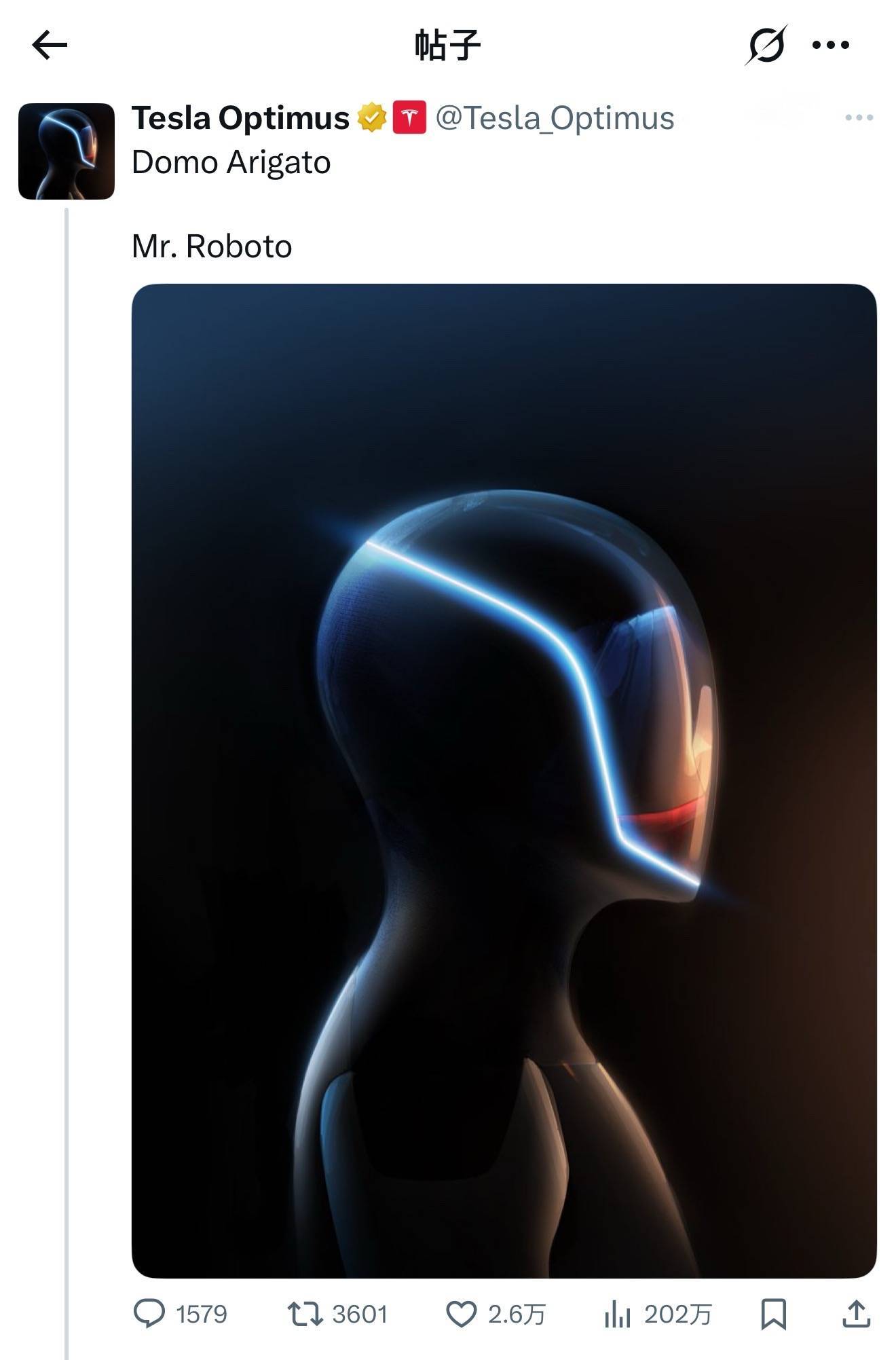Click the 2.6万 likes count

[x=517, y=1315]
